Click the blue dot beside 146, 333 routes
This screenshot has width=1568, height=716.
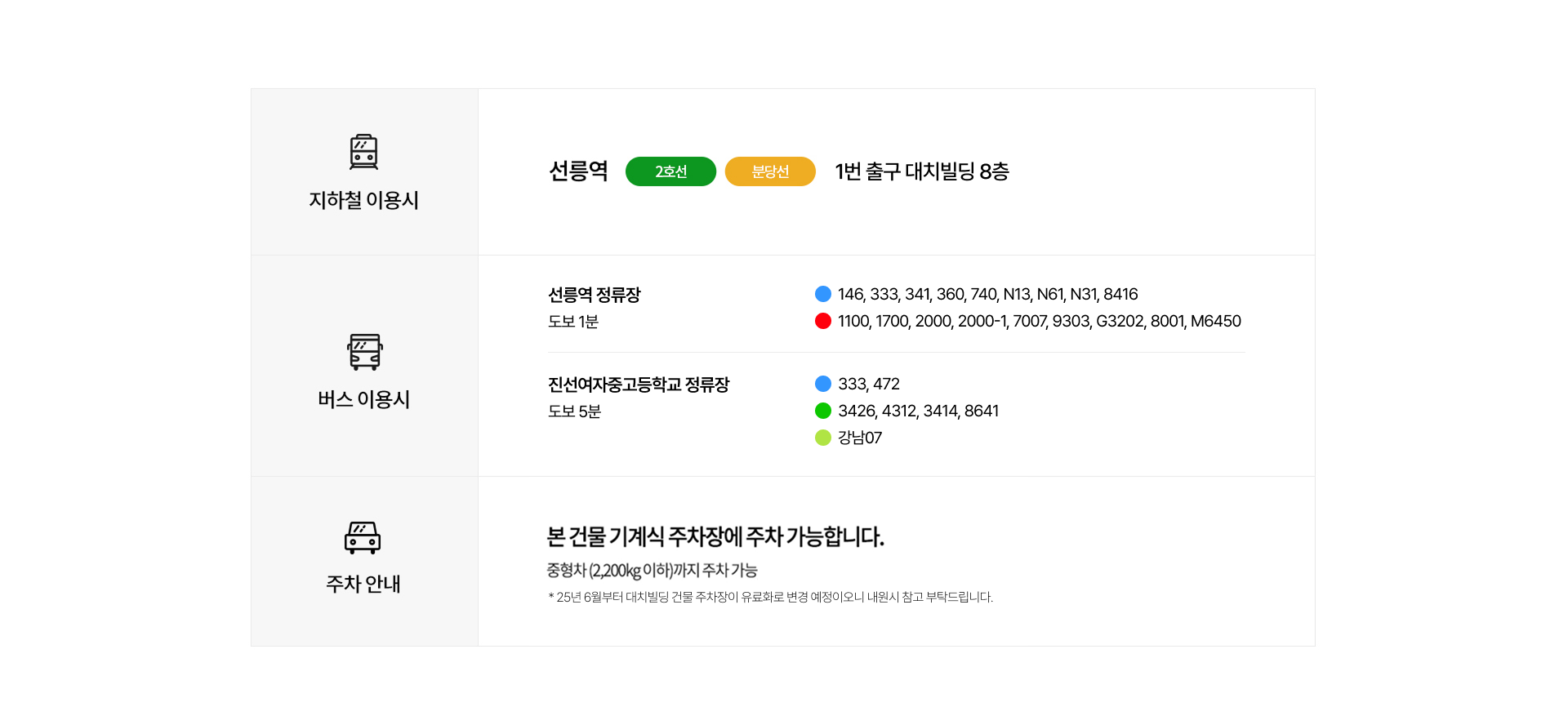point(823,294)
